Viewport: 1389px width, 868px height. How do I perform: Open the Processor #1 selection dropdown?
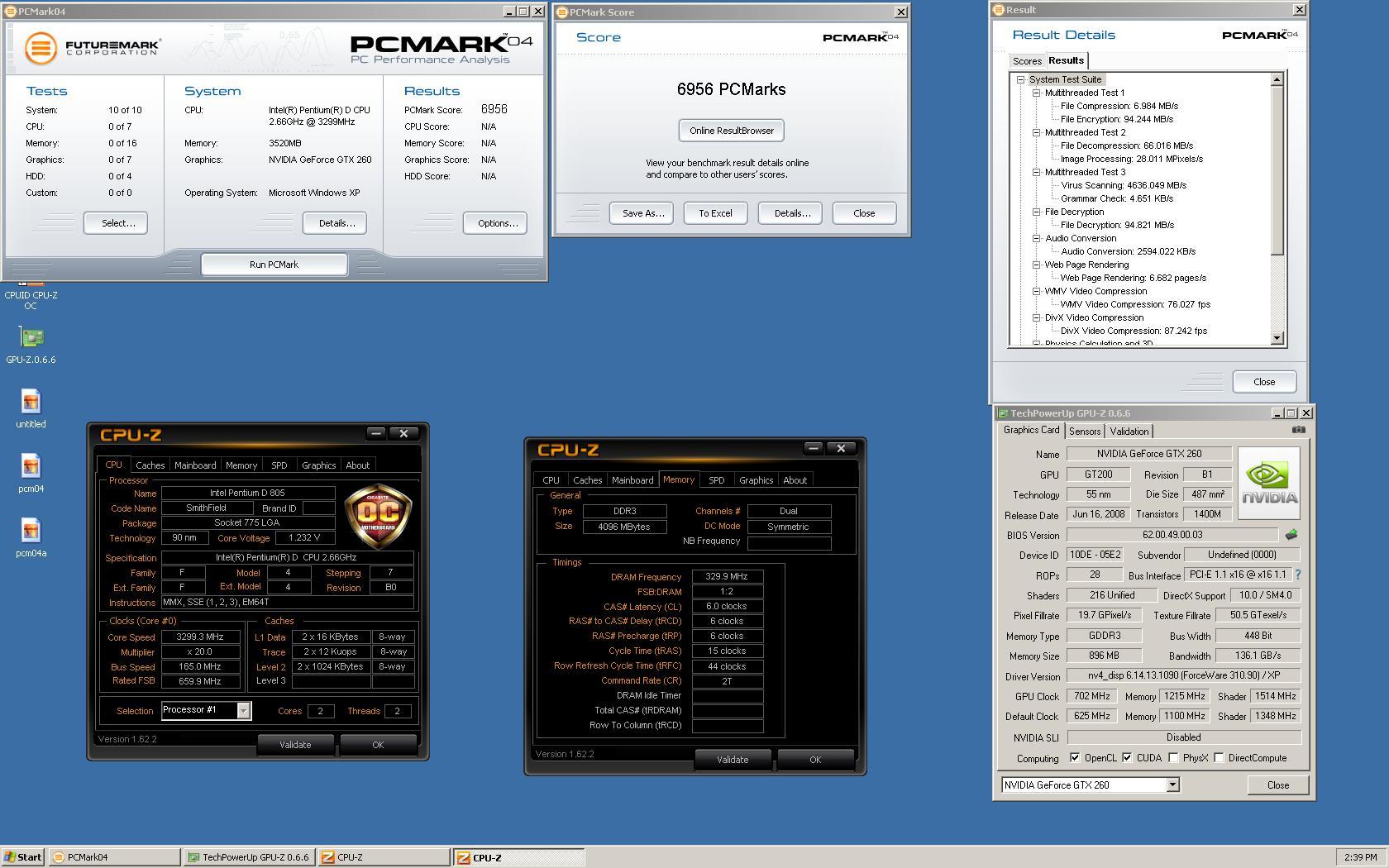click(243, 710)
